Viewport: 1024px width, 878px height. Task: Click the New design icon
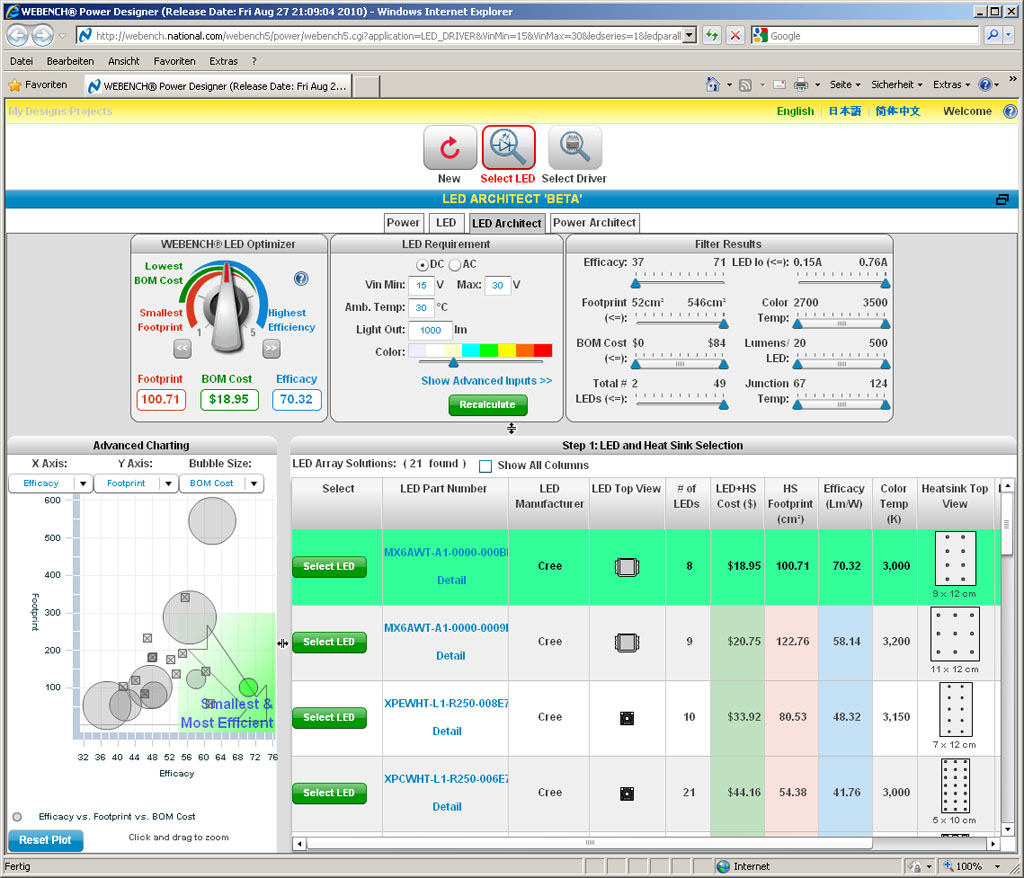(449, 148)
